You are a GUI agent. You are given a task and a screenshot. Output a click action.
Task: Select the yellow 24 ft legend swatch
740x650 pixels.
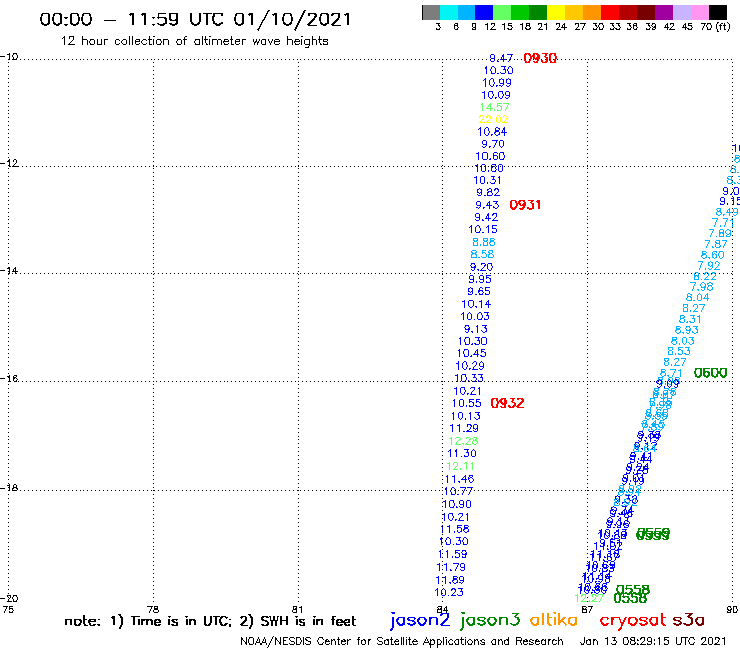click(x=556, y=12)
